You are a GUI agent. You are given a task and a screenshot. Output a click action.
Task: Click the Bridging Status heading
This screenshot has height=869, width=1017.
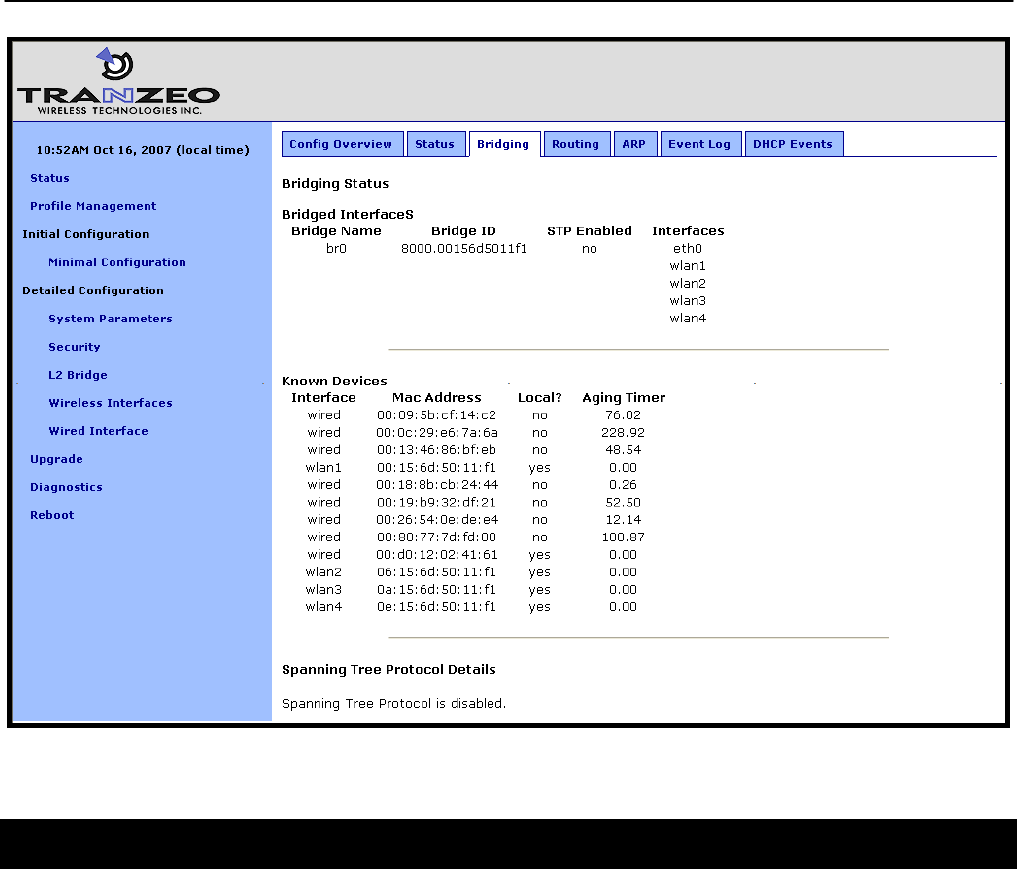tap(335, 184)
